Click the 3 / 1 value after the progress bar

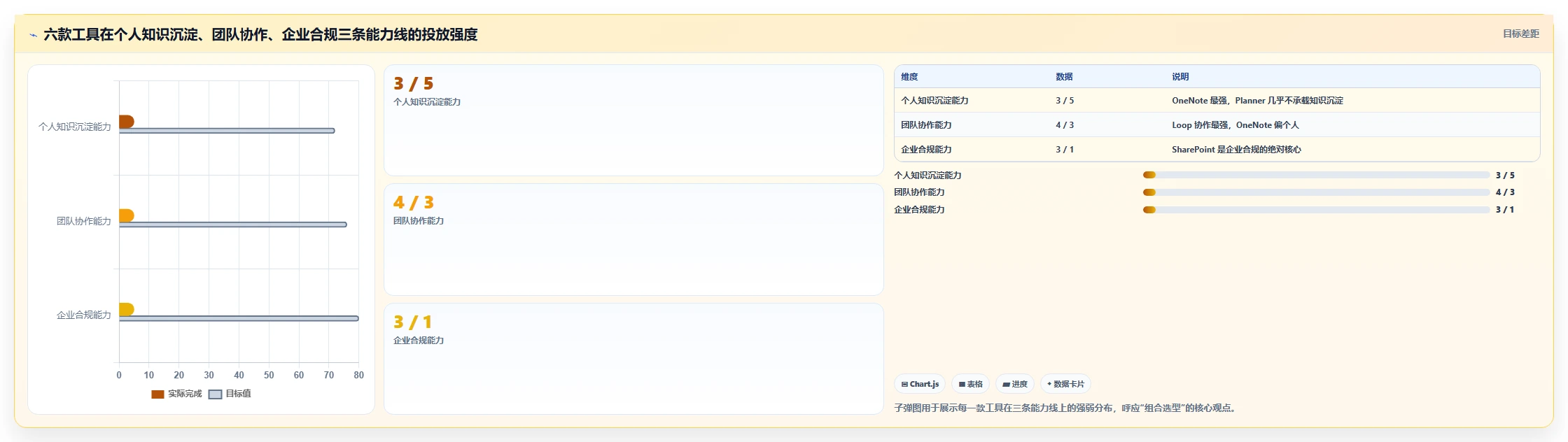(1505, 210)
